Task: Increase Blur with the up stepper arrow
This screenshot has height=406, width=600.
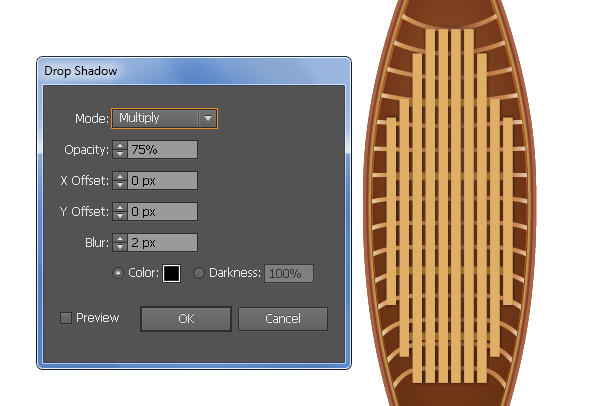Action: pyautogui.click(x=120, y=238)
